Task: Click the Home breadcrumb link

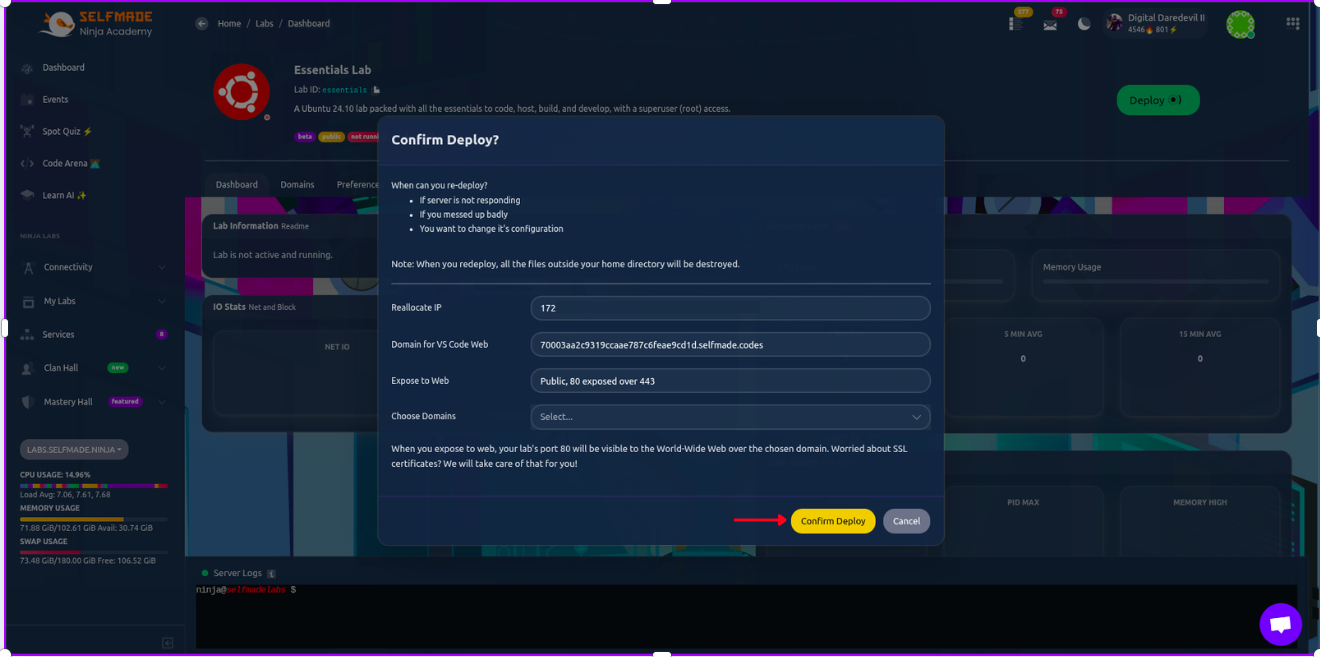Action: (229, 24)
